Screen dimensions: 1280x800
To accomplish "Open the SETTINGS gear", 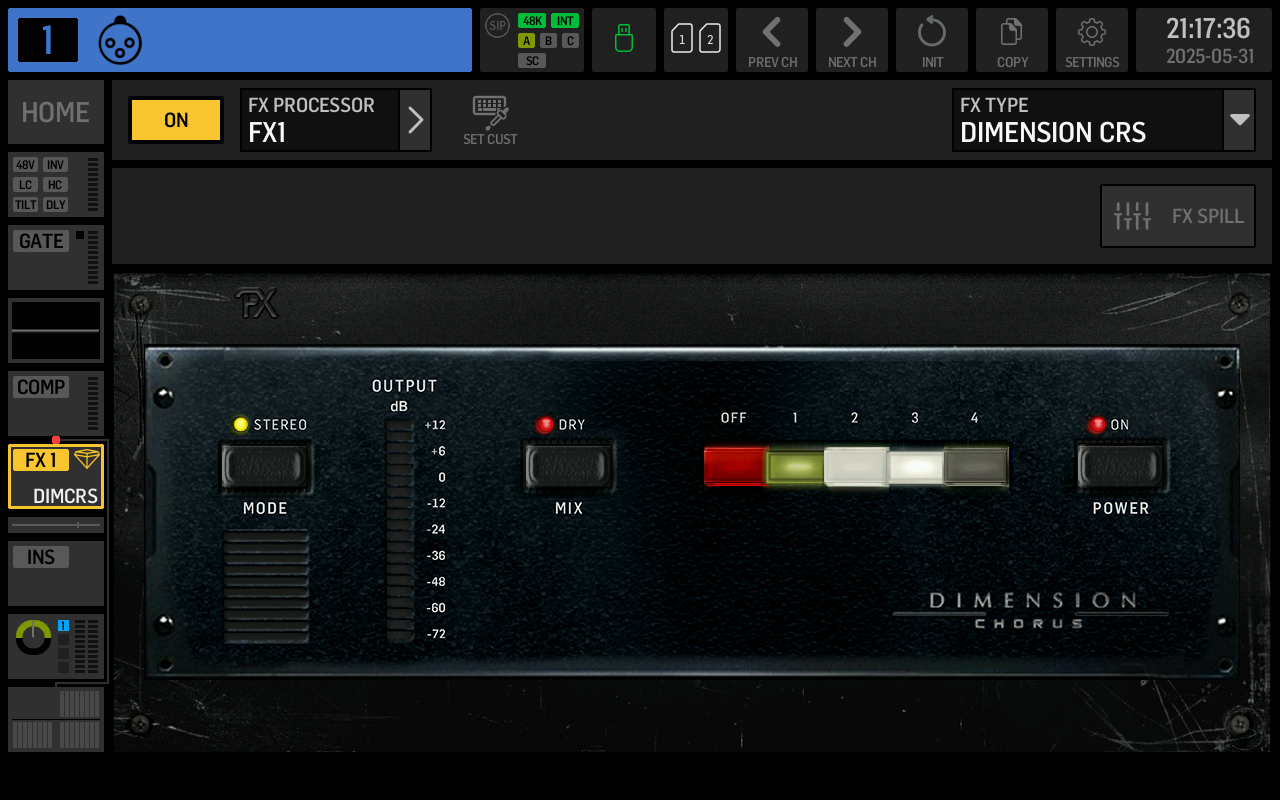I will click(x=1092, y=40).
